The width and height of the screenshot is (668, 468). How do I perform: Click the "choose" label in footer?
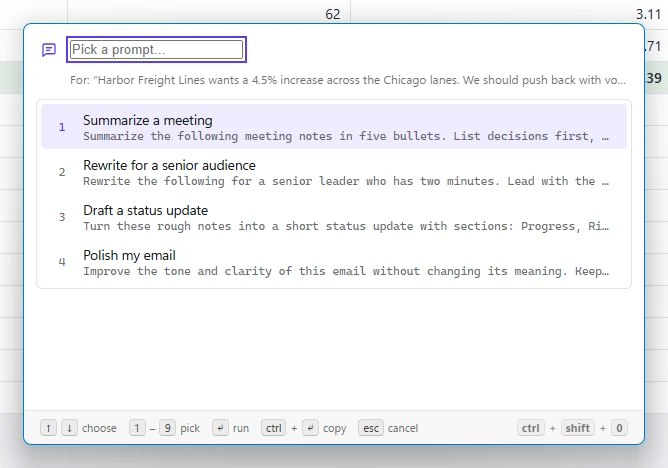click(99, 428)
